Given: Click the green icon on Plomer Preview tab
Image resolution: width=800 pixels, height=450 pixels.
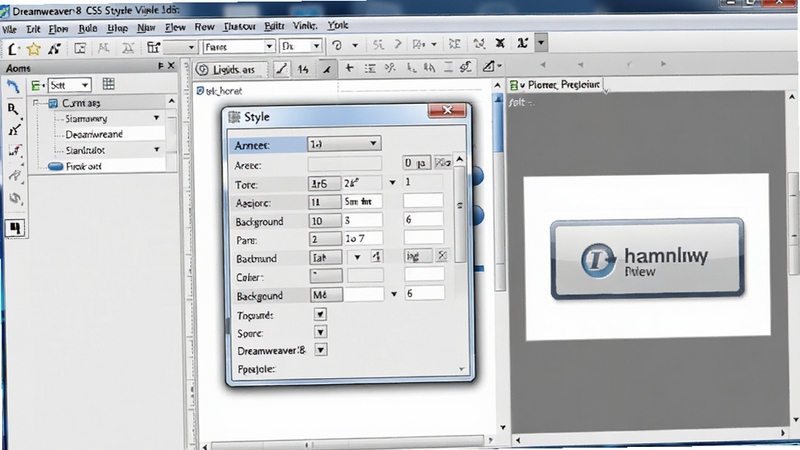Looking at the screenshot, I should coord(514,85).
